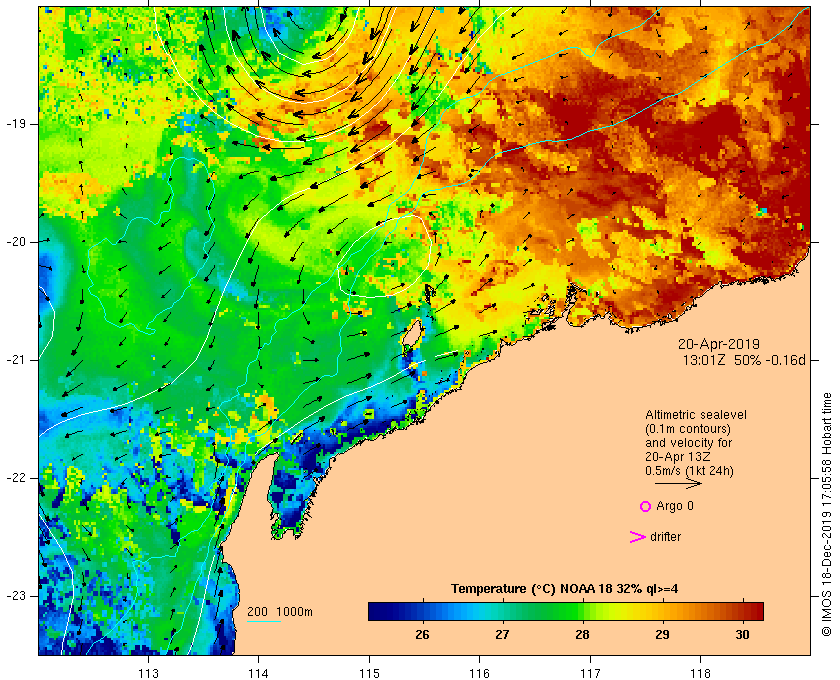The width and height of the screenshot is (840, 680).
Task: Click the colorbar tick label 29
Action: (662, 635)
